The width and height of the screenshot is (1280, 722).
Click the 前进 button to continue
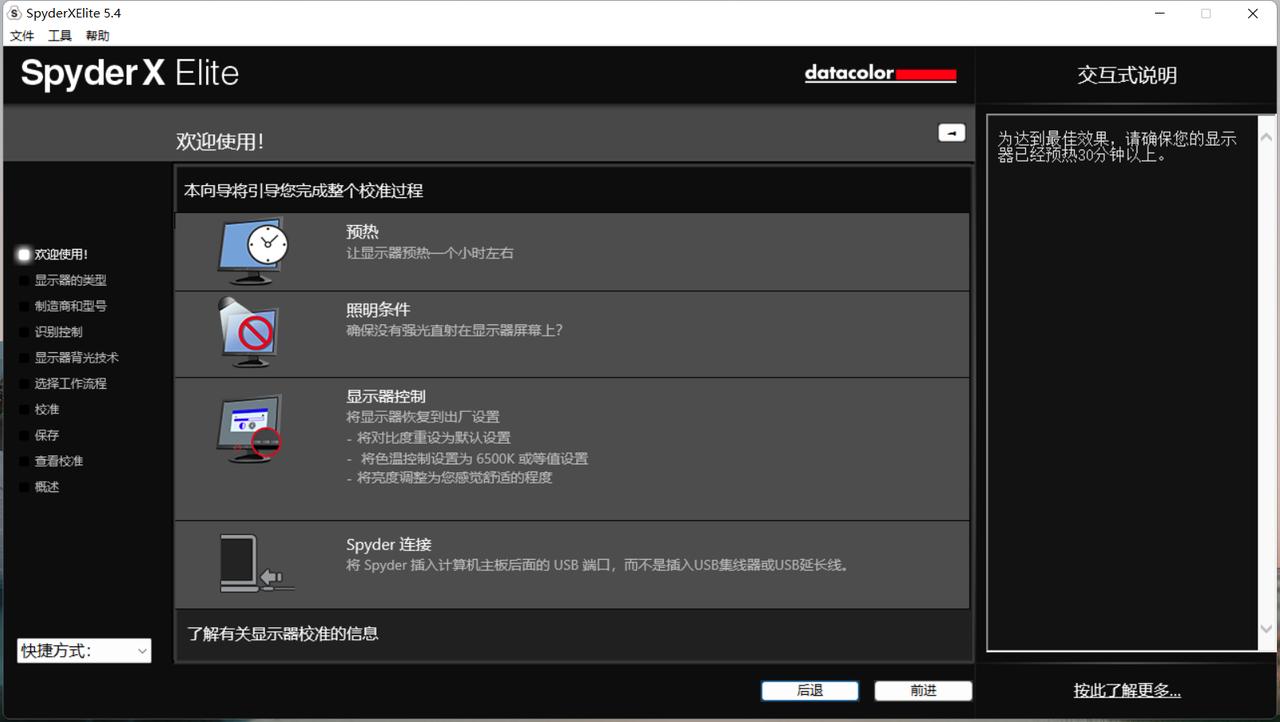[x=922, y=690]
